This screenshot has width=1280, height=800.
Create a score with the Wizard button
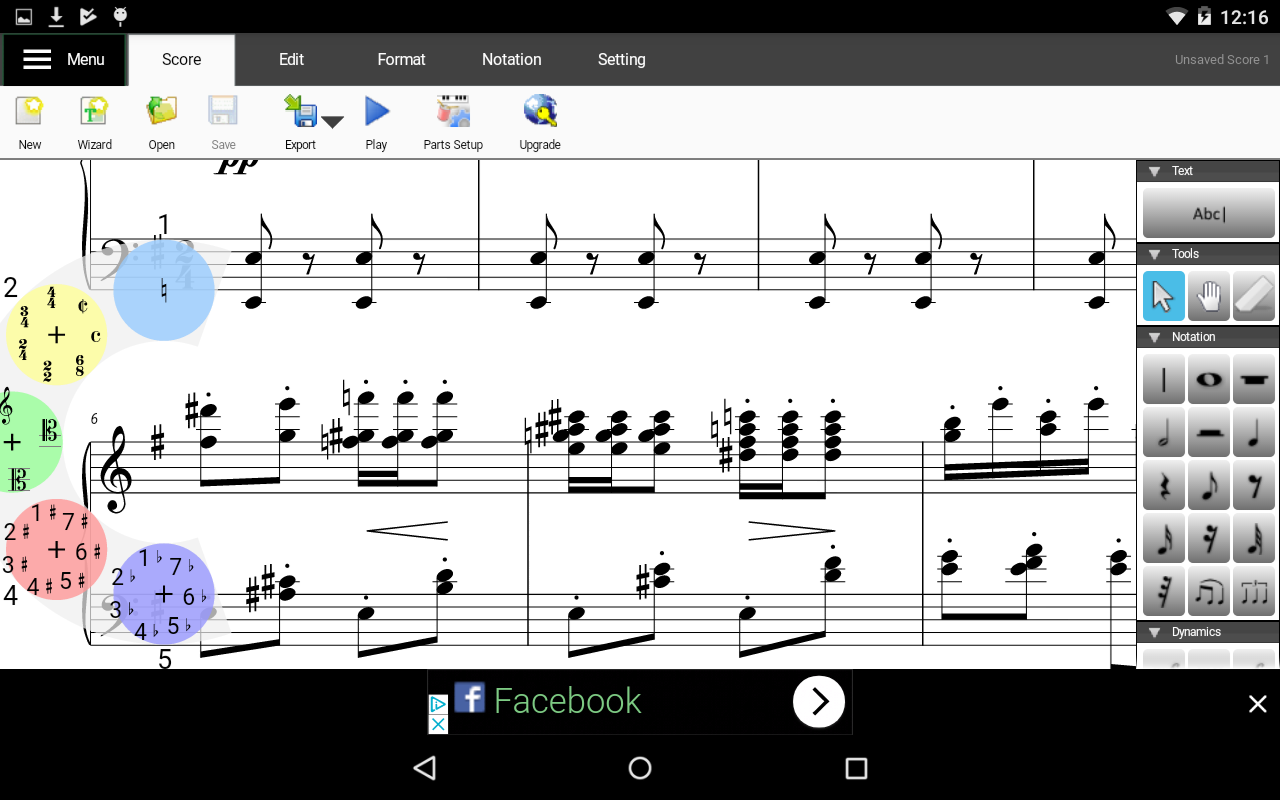(94, 111)
